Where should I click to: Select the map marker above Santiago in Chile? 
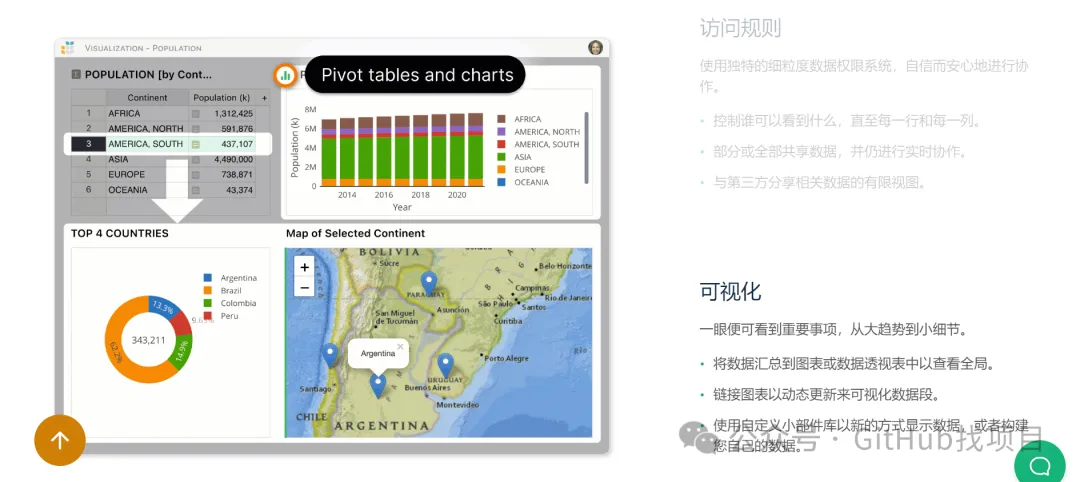tap(331, 355)
